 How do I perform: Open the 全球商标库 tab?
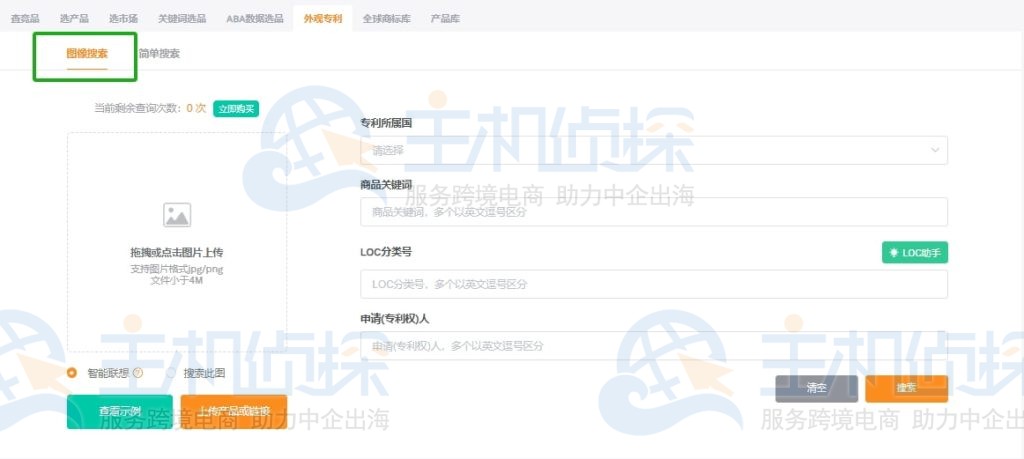[x=387, y=18]
